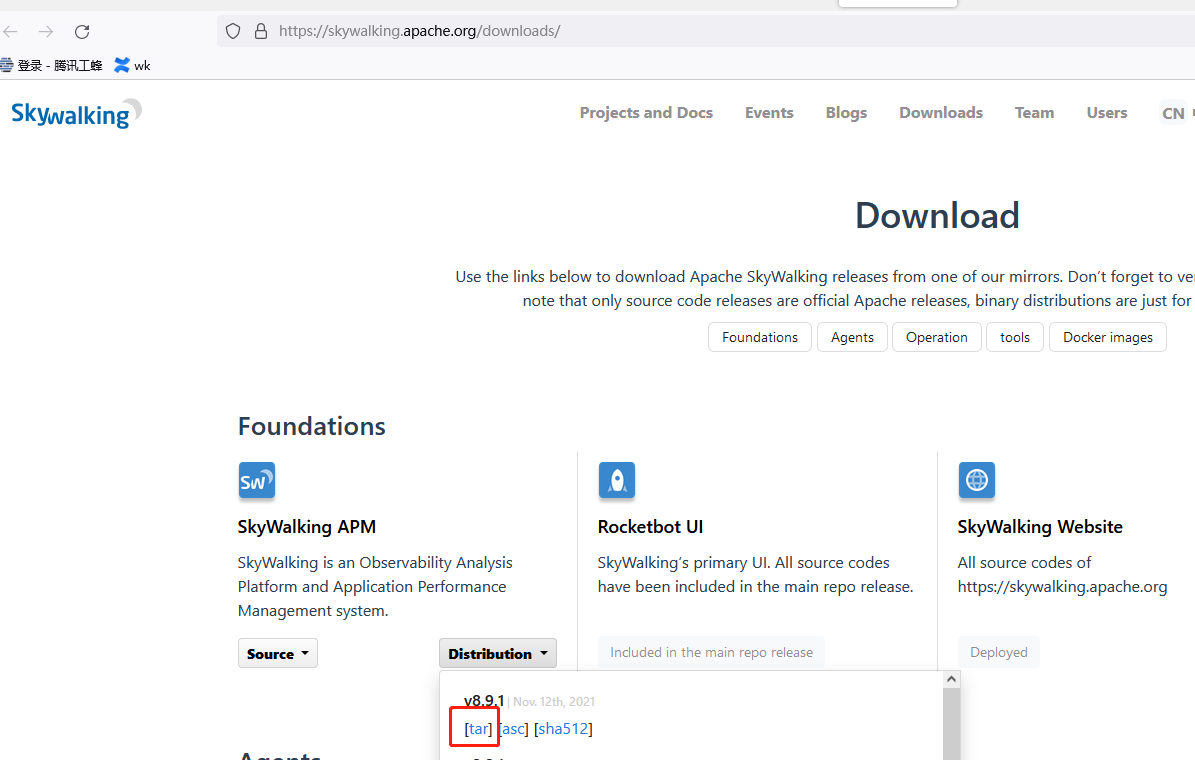Select the v8.9.1 version label
Screen dimensions: 1195x760
pos(484,701)
